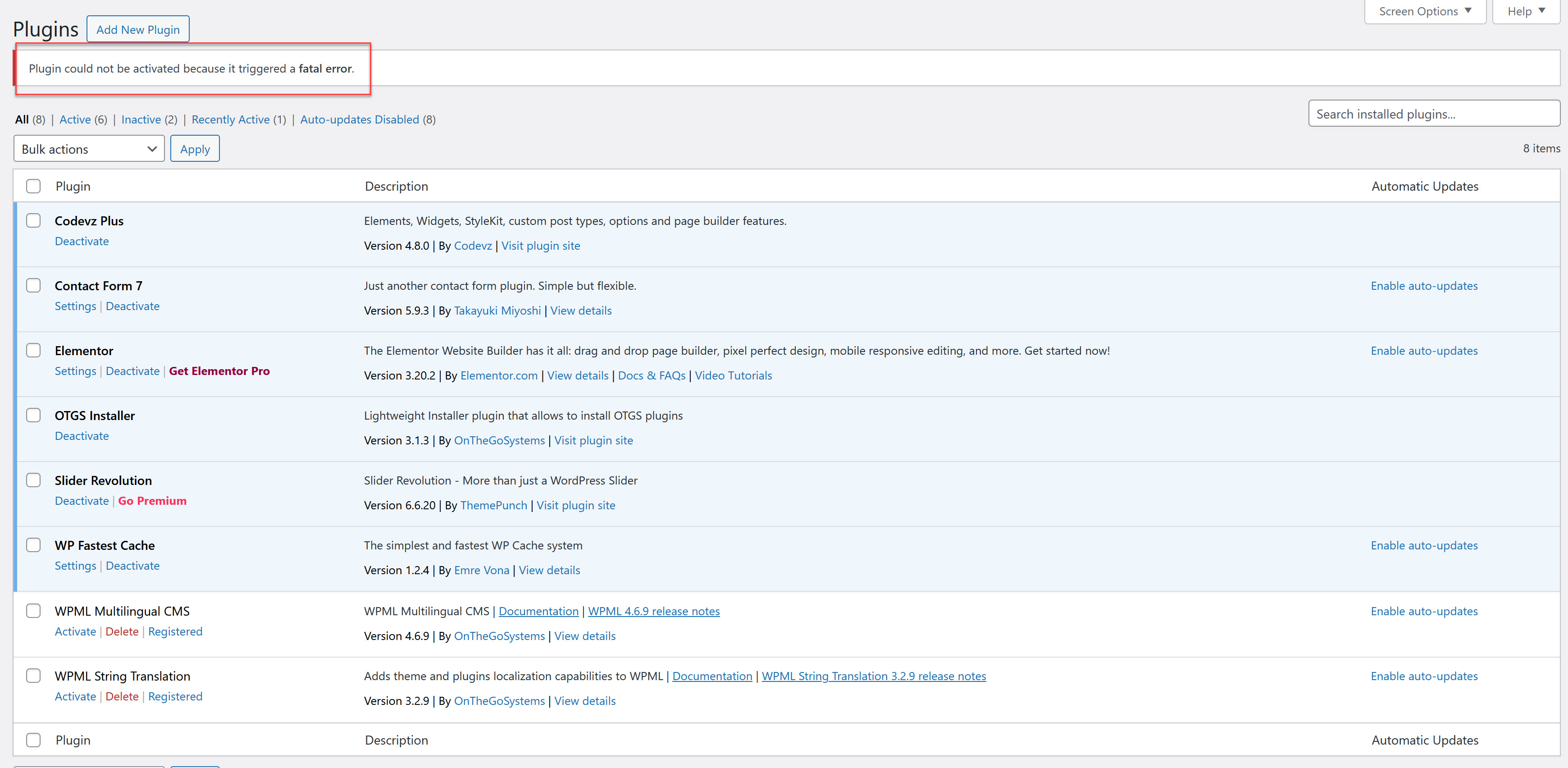Enable auto-updates for WPML Multilingual CMS
This screenshot has width=1568, height=768.
(1424, 611)
